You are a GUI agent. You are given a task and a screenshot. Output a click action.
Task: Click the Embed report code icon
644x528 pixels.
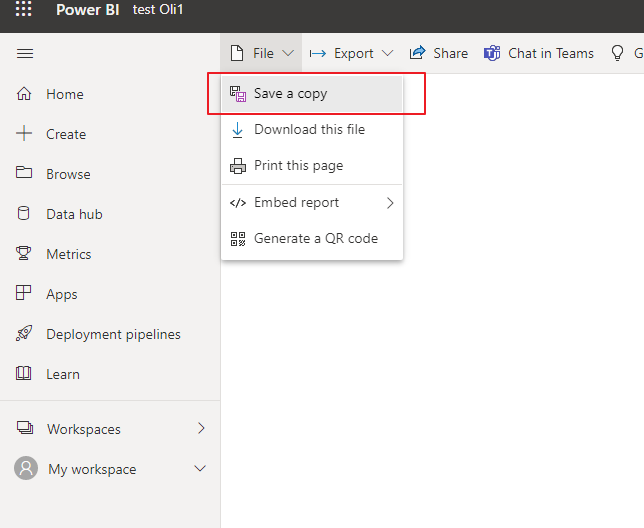coord(238,203)
